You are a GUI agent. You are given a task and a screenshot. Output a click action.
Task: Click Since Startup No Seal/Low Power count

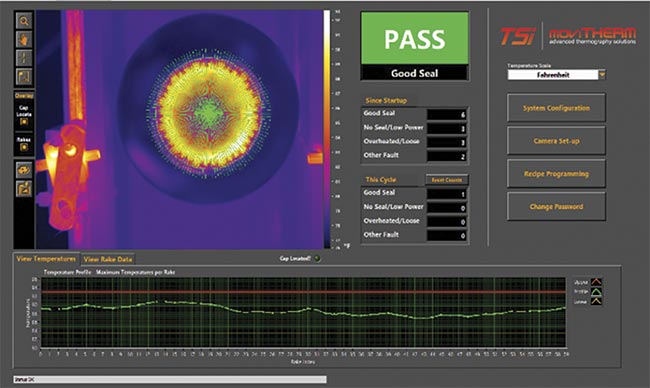pos(447,129)
